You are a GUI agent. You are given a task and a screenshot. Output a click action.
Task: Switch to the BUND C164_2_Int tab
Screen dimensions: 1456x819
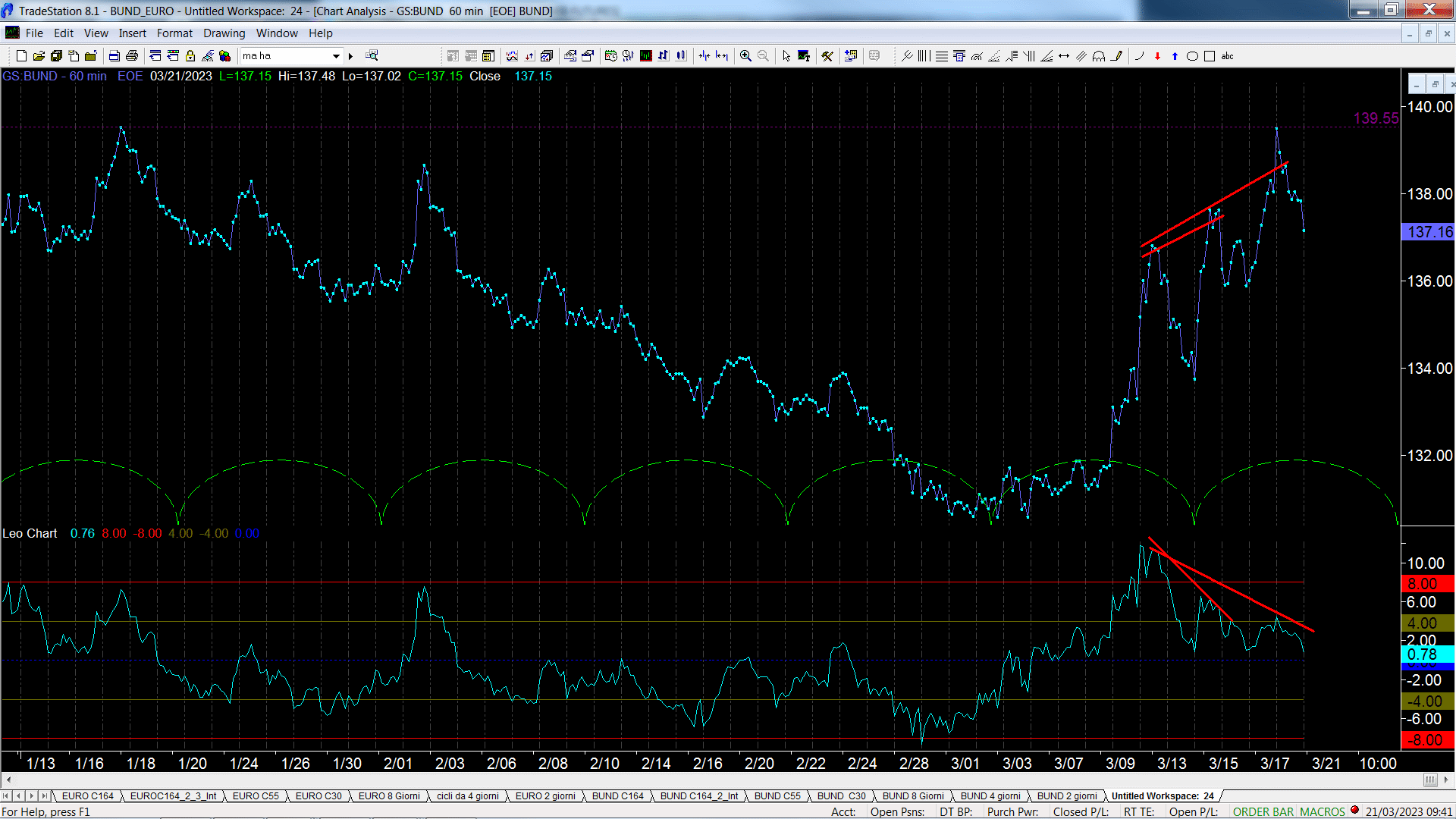[698, 796]
